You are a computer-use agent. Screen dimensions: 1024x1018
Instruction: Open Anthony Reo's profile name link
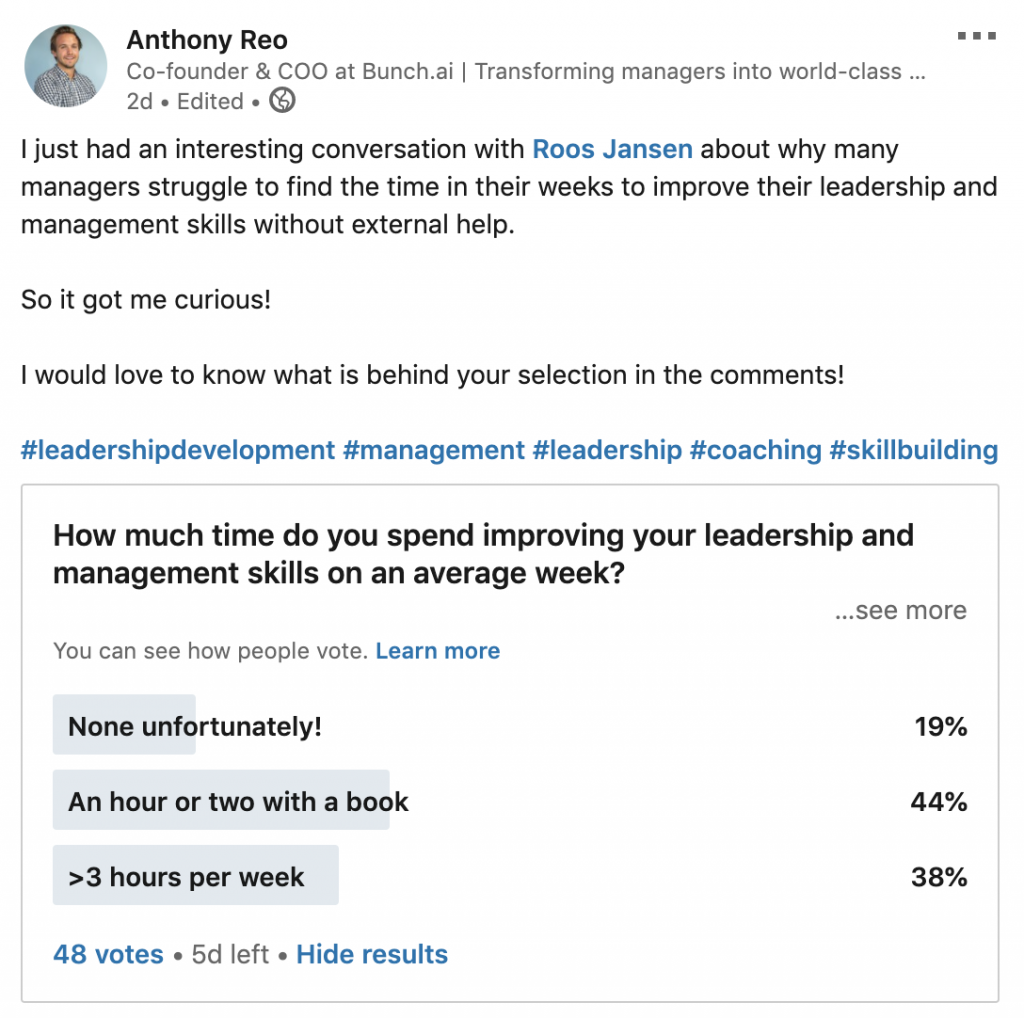click(207, 40)
